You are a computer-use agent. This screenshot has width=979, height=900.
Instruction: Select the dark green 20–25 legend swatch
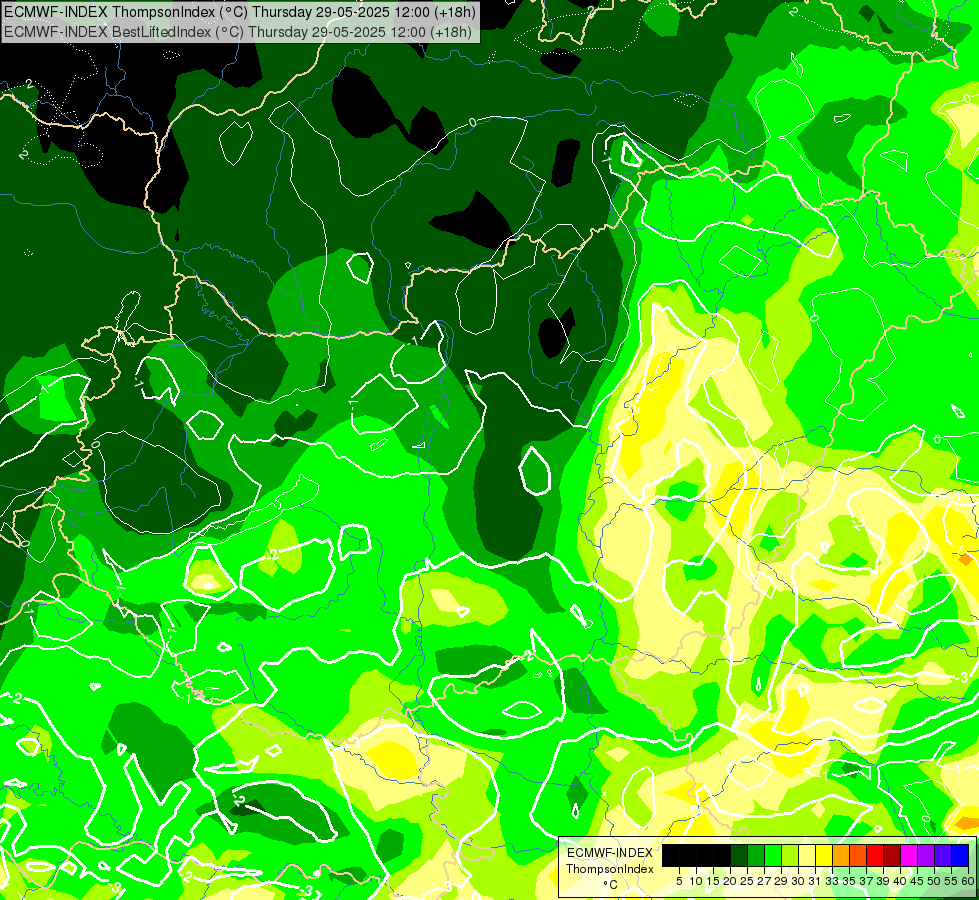739,855
